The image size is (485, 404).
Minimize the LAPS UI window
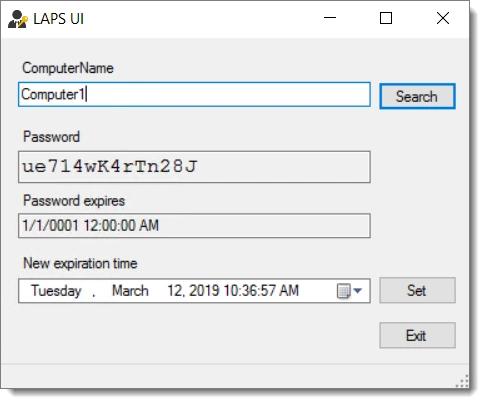pos(330,18)
